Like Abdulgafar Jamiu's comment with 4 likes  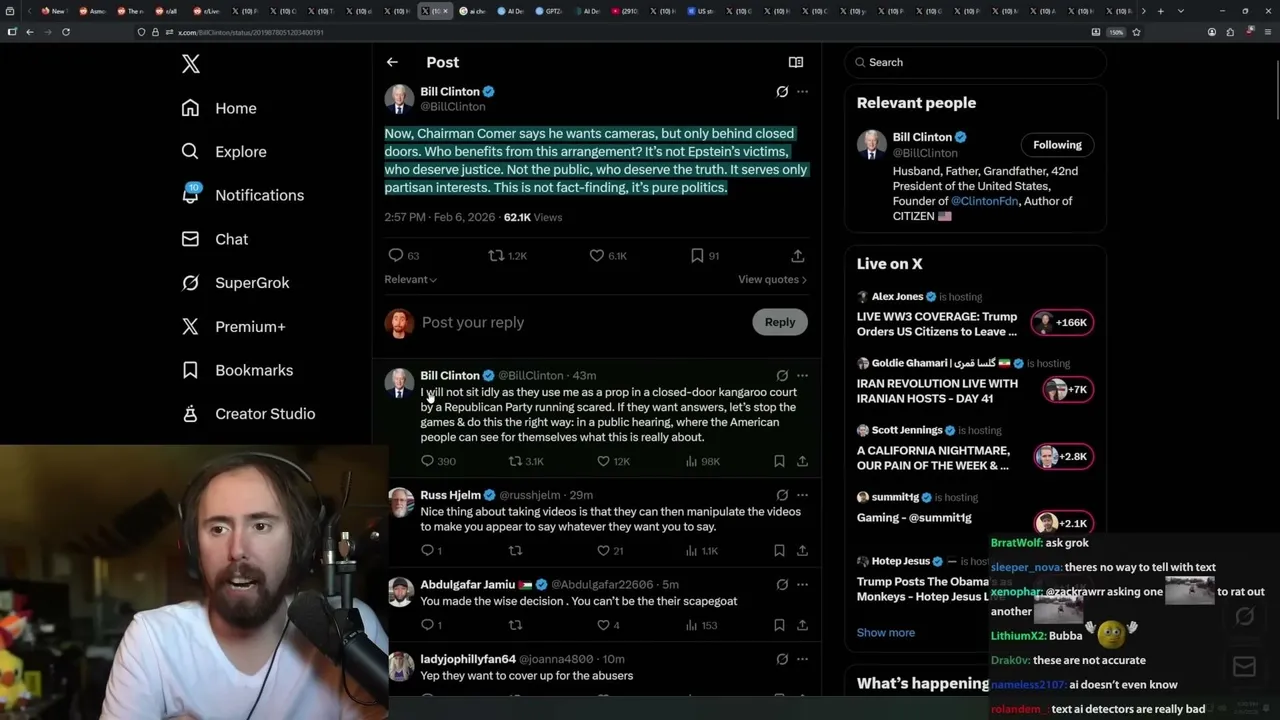603,625
